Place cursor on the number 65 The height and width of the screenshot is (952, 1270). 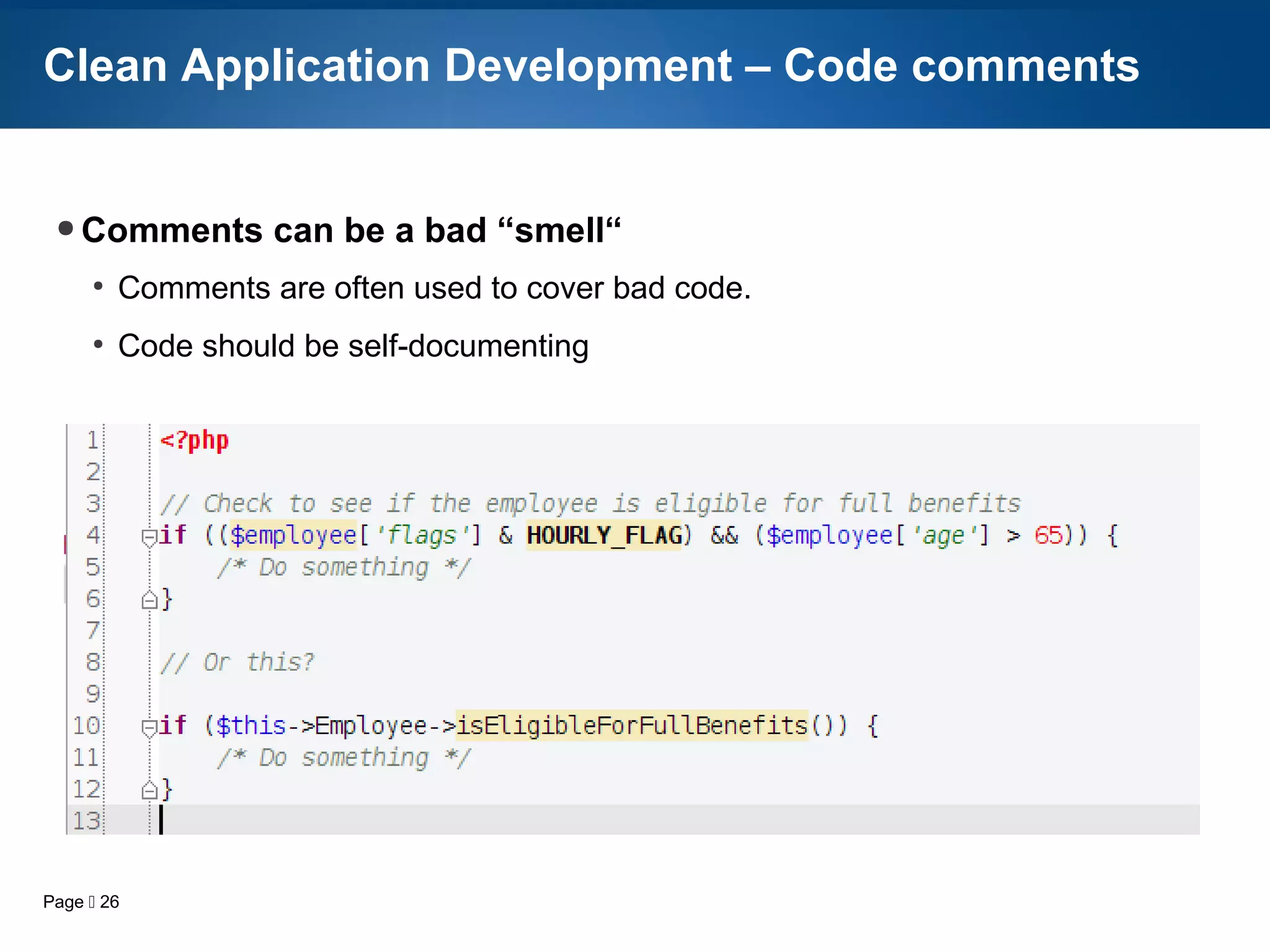1048,535
